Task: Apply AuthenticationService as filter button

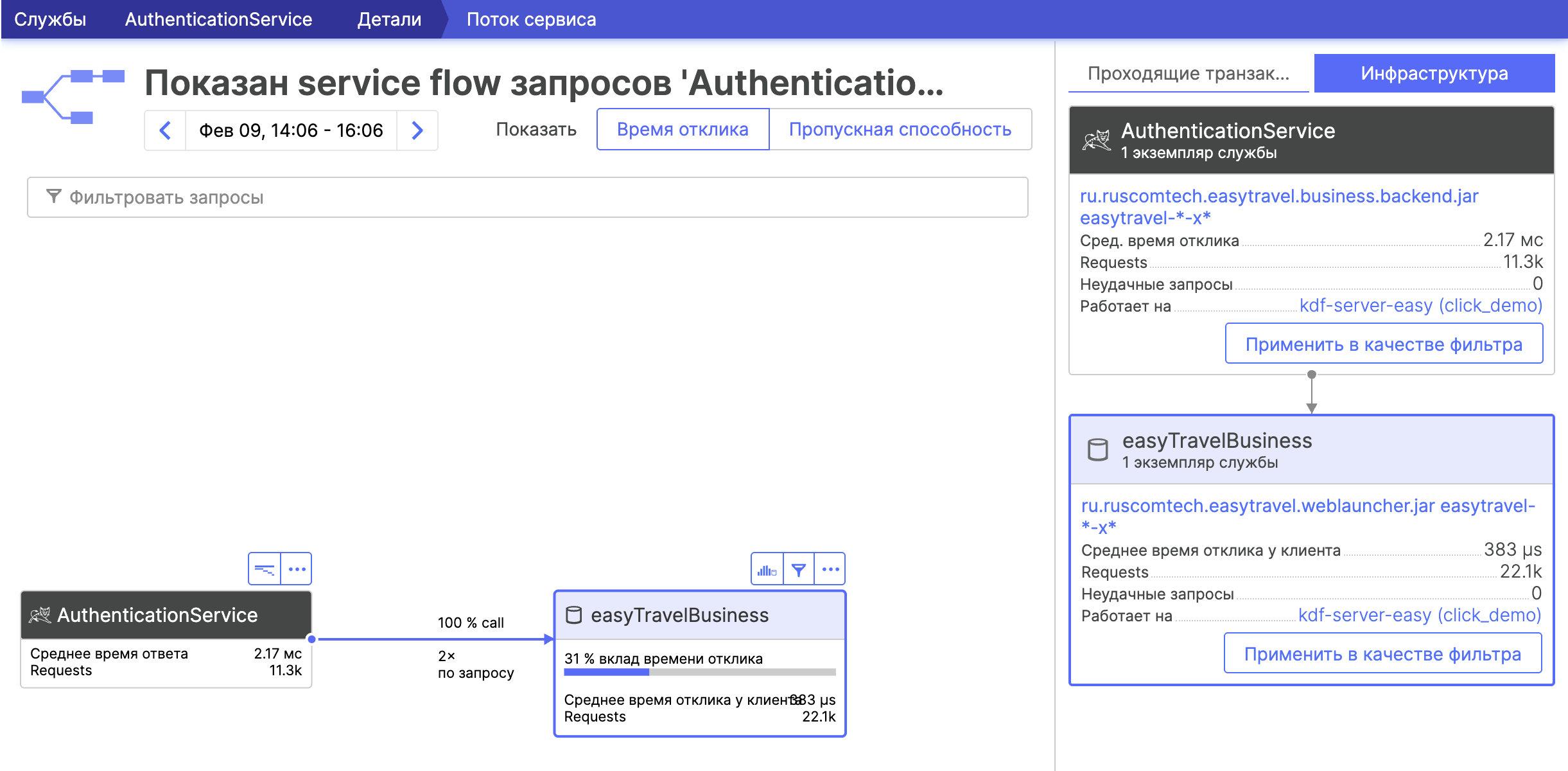Action: (1383, 344)
